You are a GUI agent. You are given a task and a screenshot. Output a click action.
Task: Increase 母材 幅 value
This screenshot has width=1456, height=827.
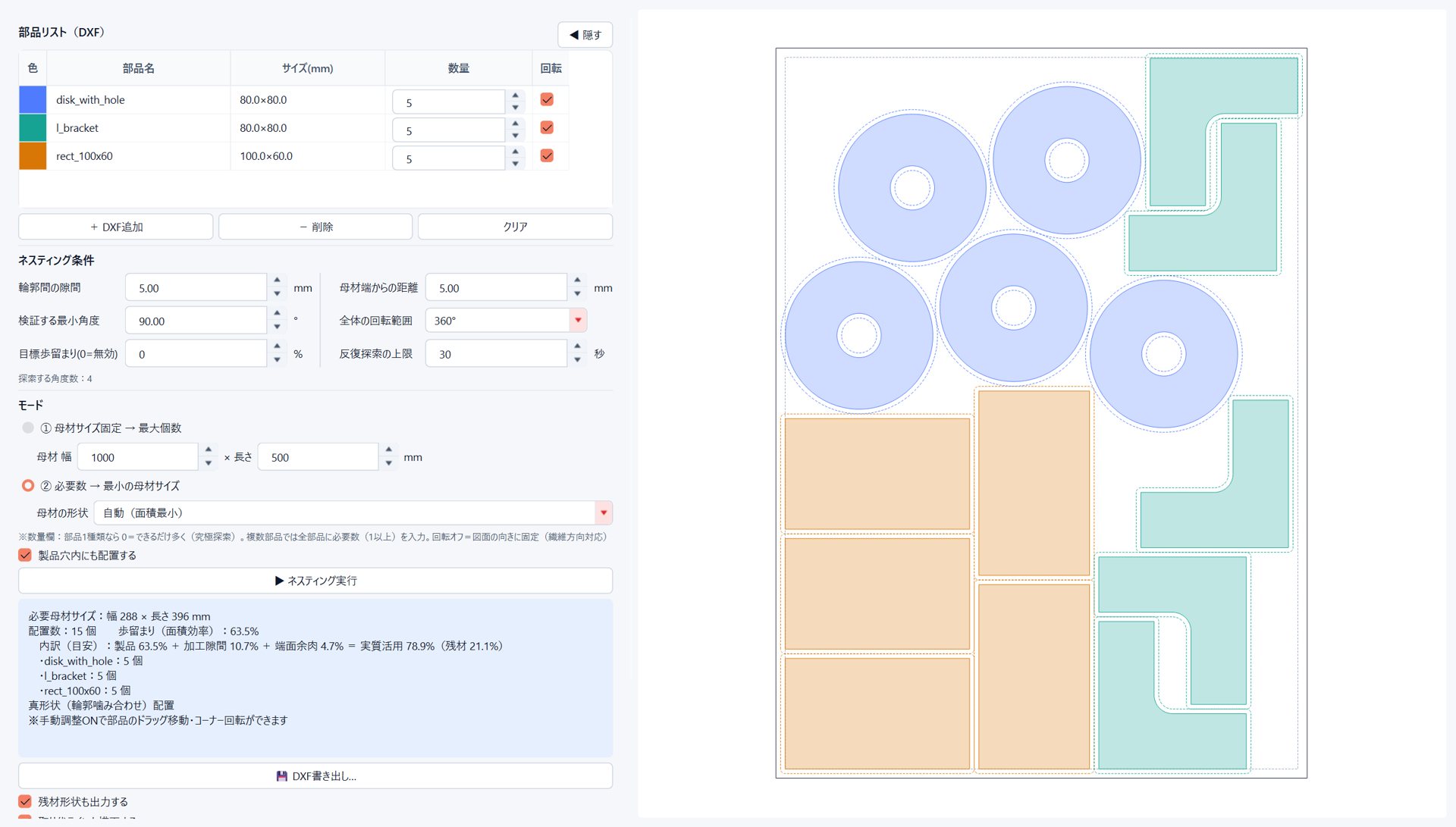[209, 450]
